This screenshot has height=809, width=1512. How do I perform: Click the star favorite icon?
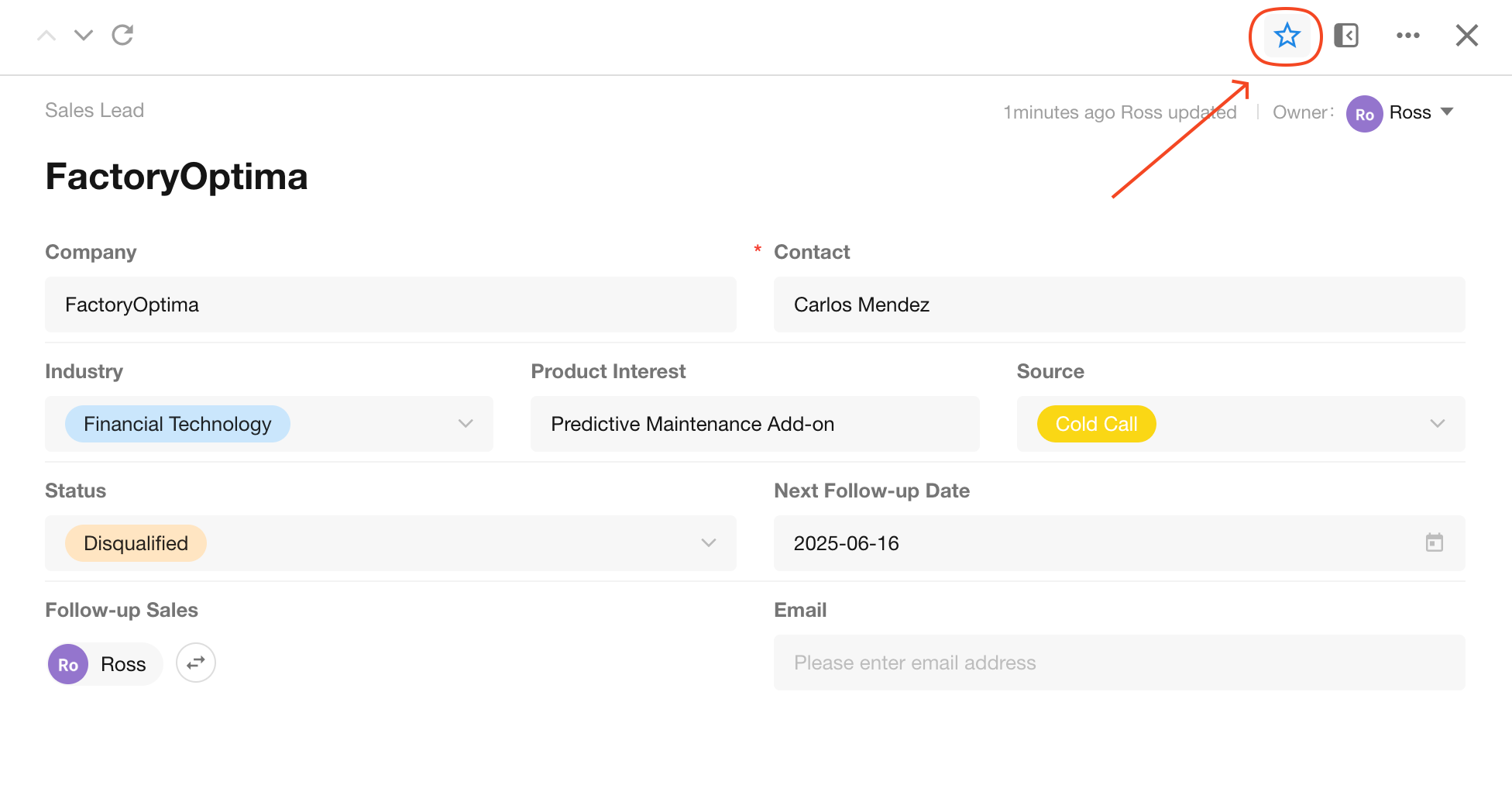1287,36
